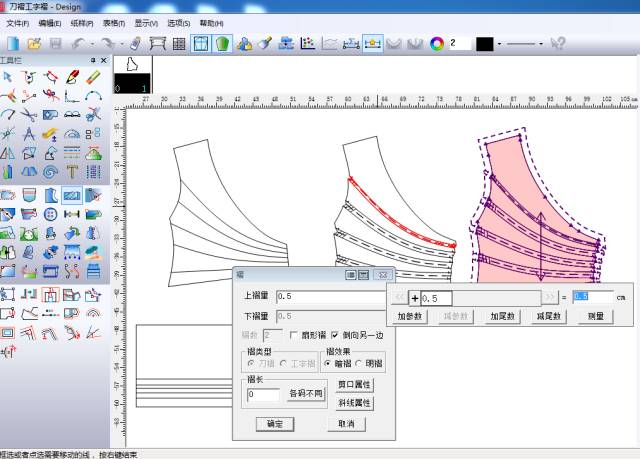This screenshot has height=459, width=640.
Task: Select the compass tool icon
Action: click(x=29, y=134)
